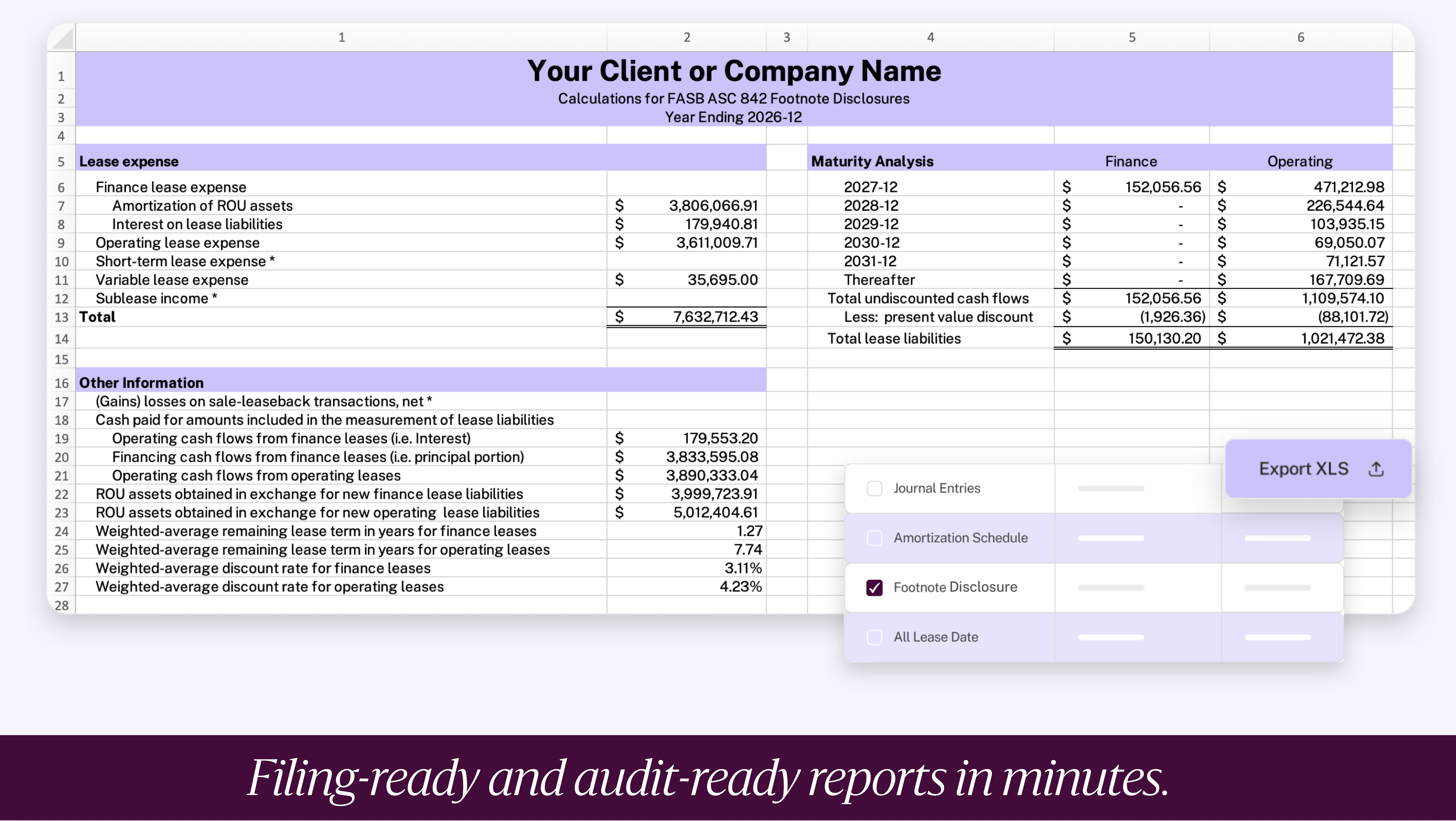Select the 'Year Ending 2026-12' cell
Viewport: 1456px width, 821px height.
(733, 117)
